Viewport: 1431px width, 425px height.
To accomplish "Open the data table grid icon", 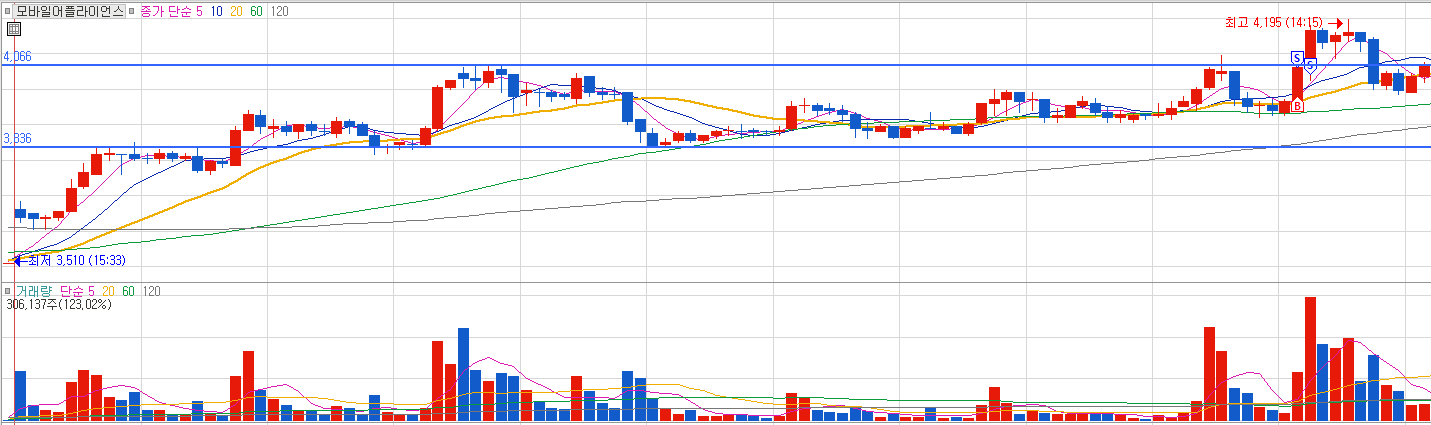I will click(x=14, y=28).
